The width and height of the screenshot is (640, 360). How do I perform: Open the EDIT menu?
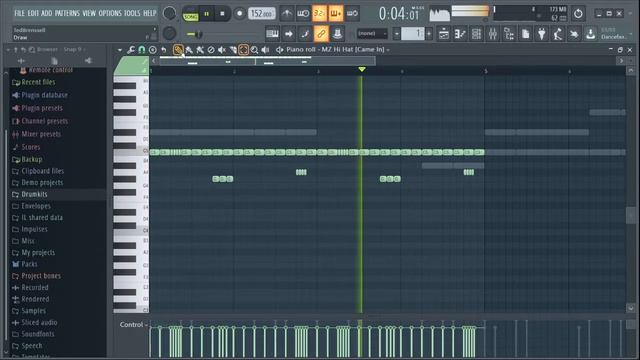click(33, 13)
